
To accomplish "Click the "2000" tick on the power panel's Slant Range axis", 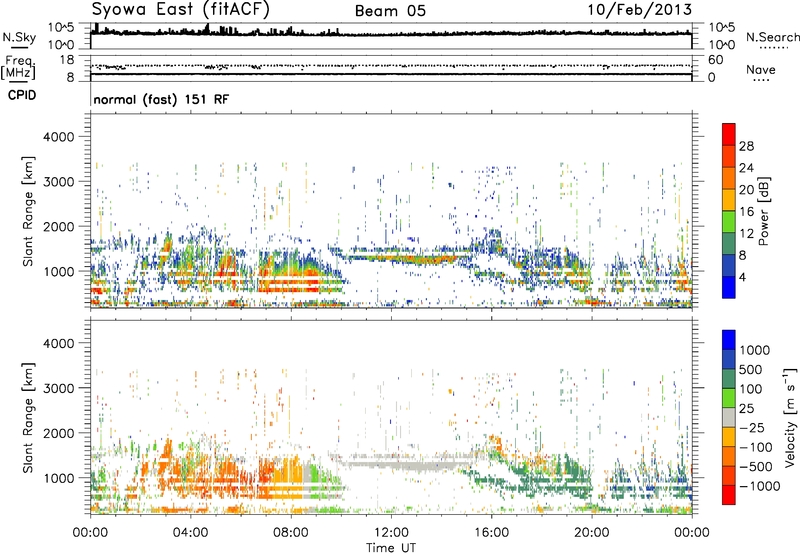I will pyautogui.click(x=58, y=226).
